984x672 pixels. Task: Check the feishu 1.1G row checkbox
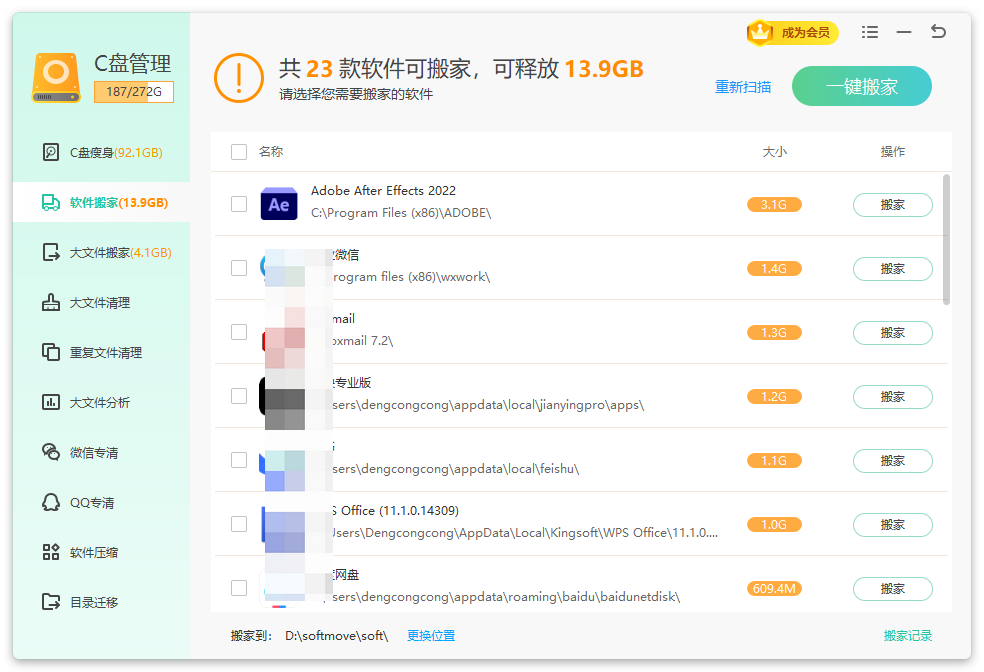238,460
